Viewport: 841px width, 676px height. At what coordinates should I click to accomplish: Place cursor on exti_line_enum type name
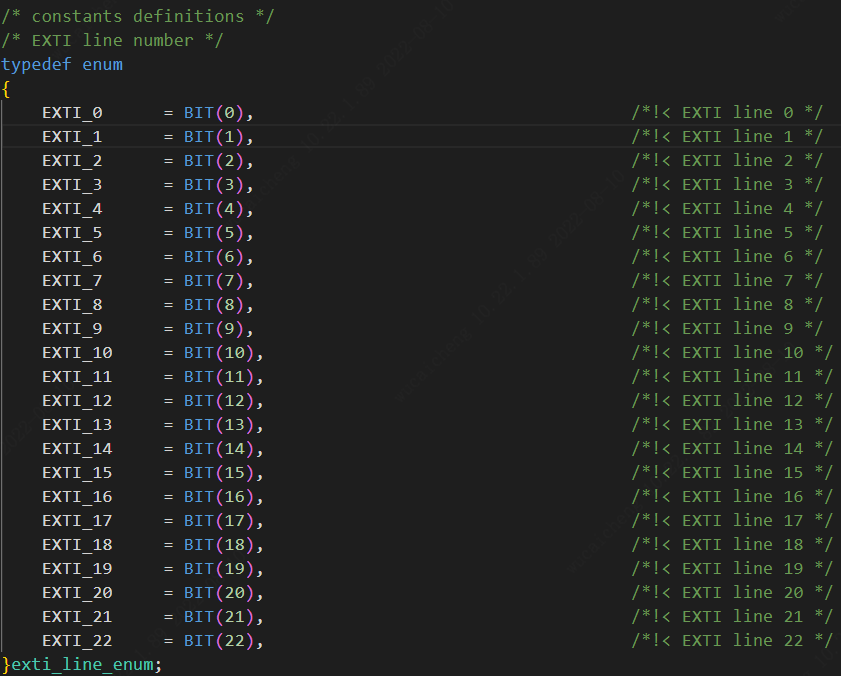(x=85, y=664)
